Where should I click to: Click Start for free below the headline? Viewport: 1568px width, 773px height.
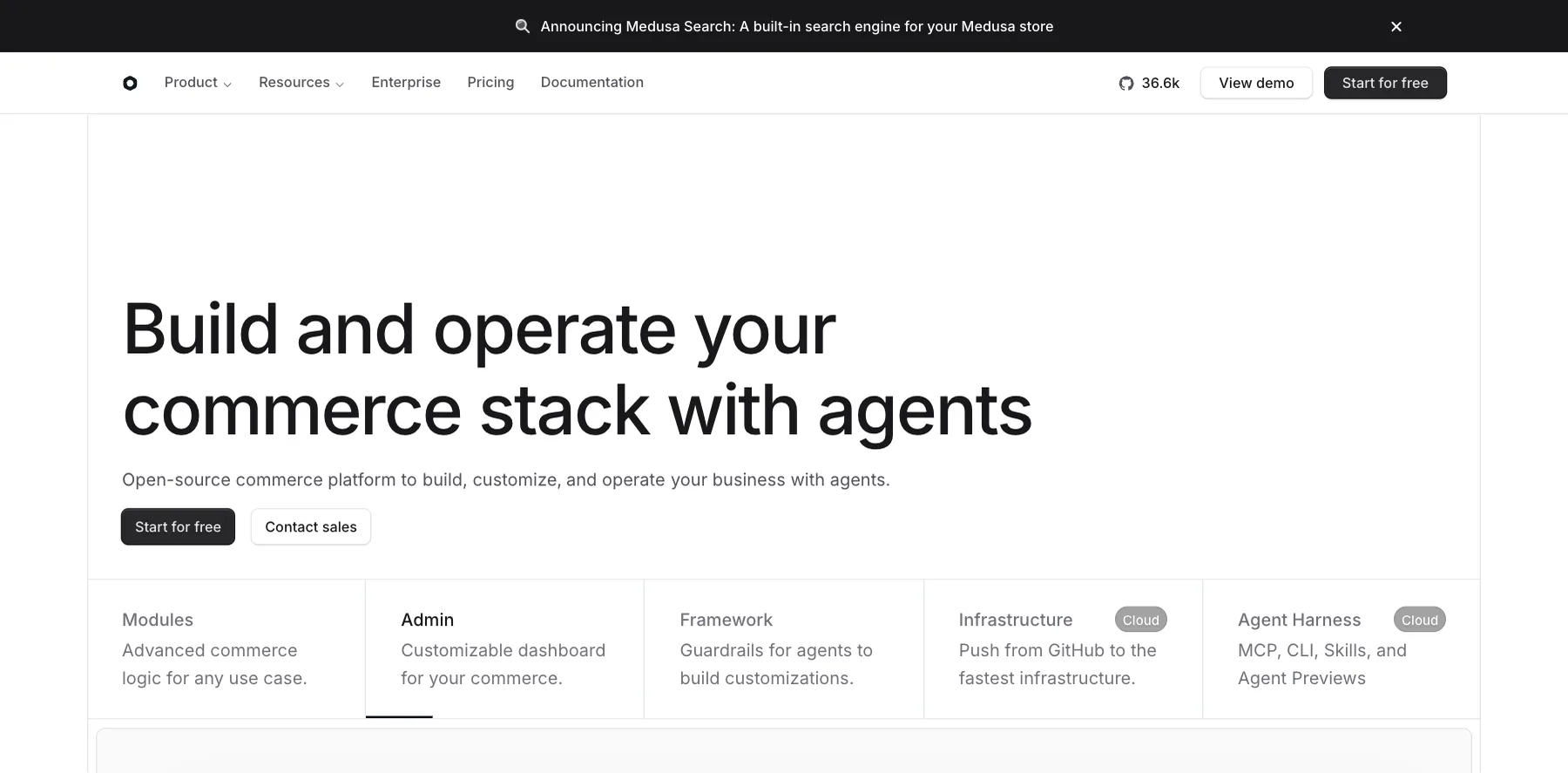pyautogui.click(x=178, y=526)
